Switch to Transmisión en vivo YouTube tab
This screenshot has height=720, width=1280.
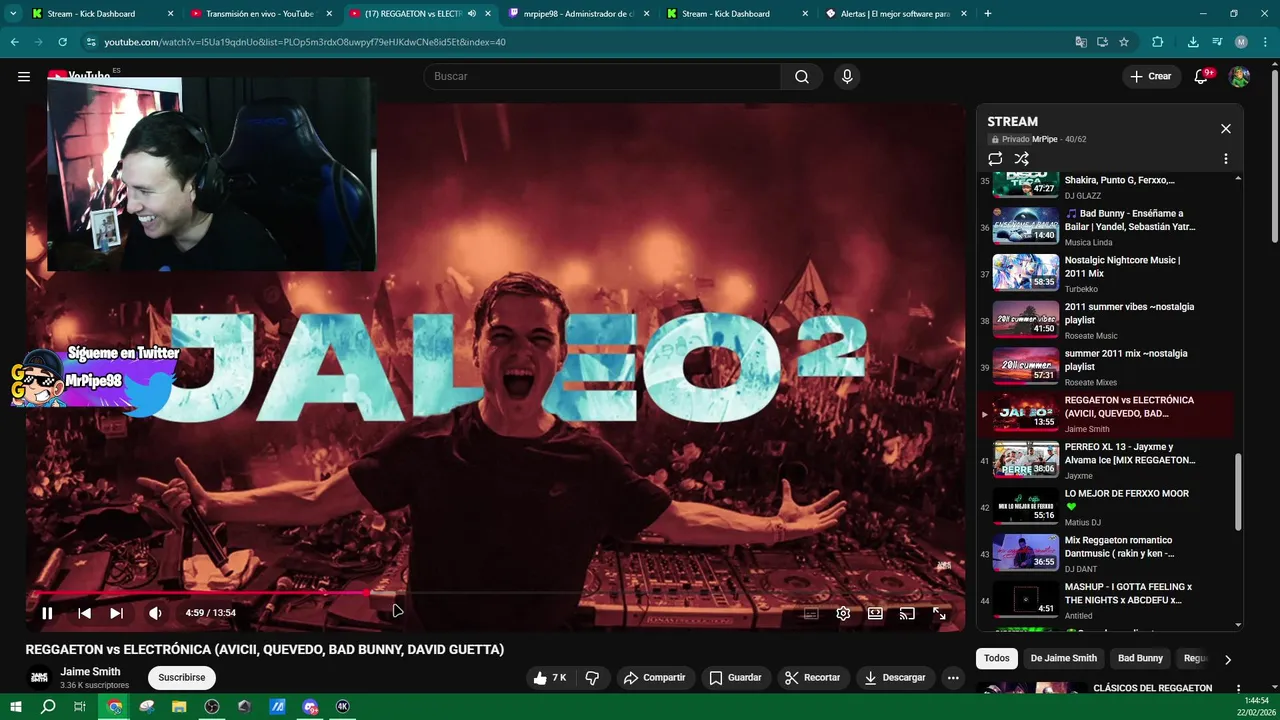(x=262, y=14)
